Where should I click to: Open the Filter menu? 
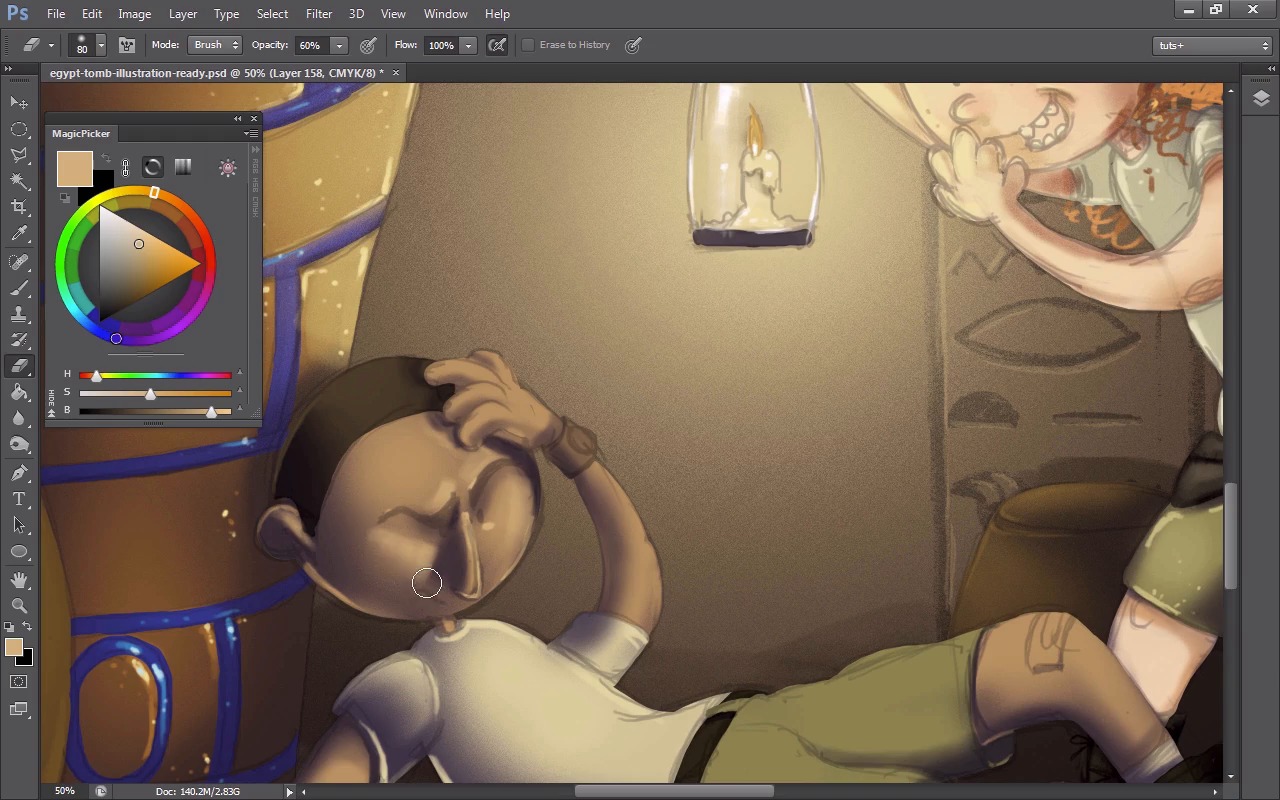319,14
